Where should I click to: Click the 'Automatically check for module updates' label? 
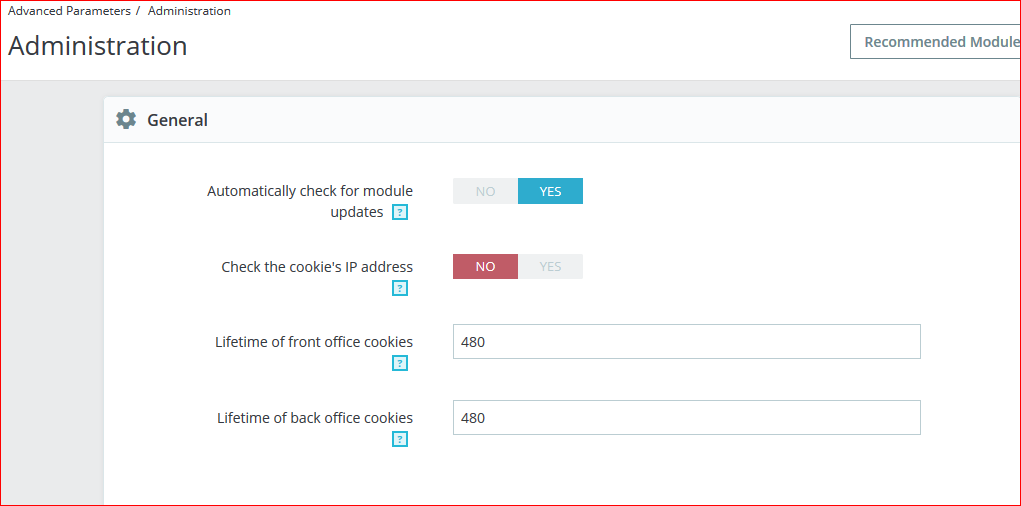pyautogui.click(x=309, y=191)
